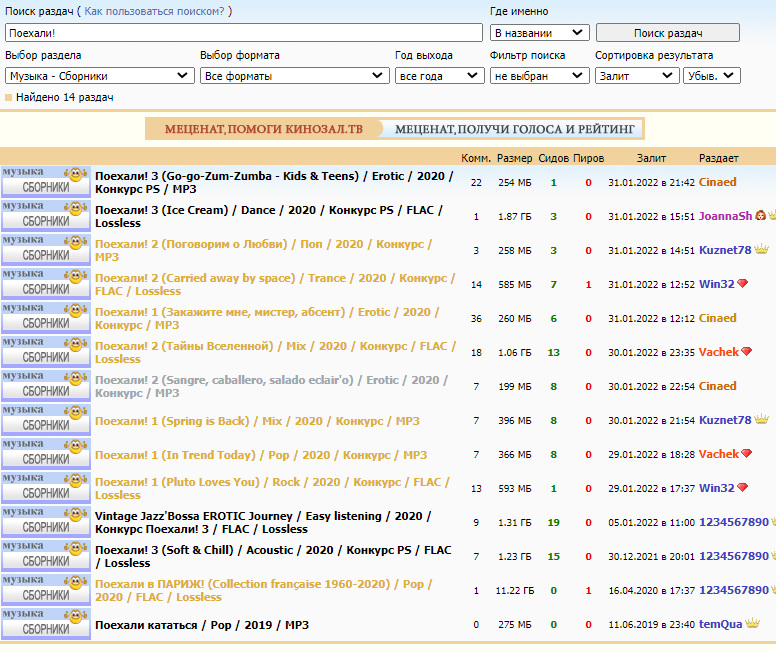
Task: Click crown by Kuznet78 in "Spring is Back" row
Action: [x=761, y=420]
